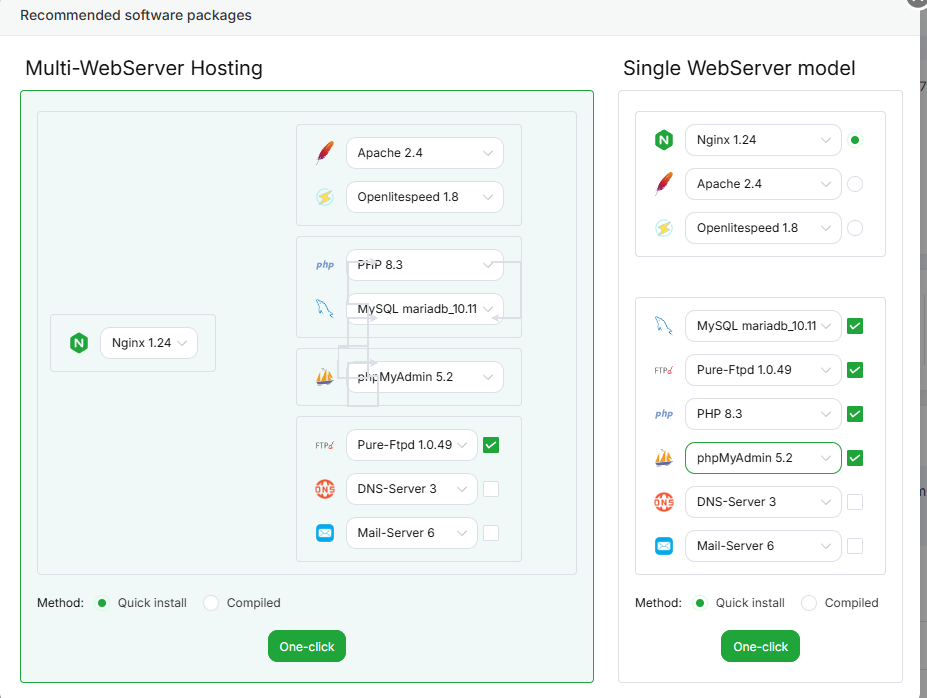Click the Apache feather icon in Multi-WebServer panel
The image size is (927, 698).
(324, 153)
